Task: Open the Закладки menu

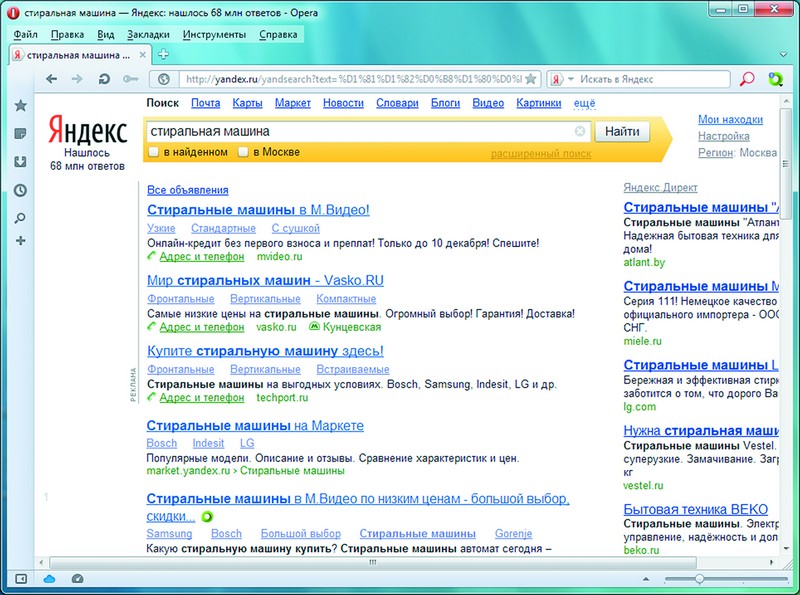Action: (x=148, y=34)
